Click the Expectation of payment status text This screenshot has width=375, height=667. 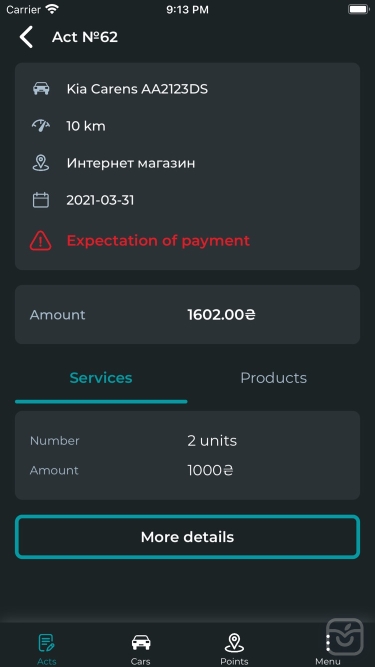158,241
